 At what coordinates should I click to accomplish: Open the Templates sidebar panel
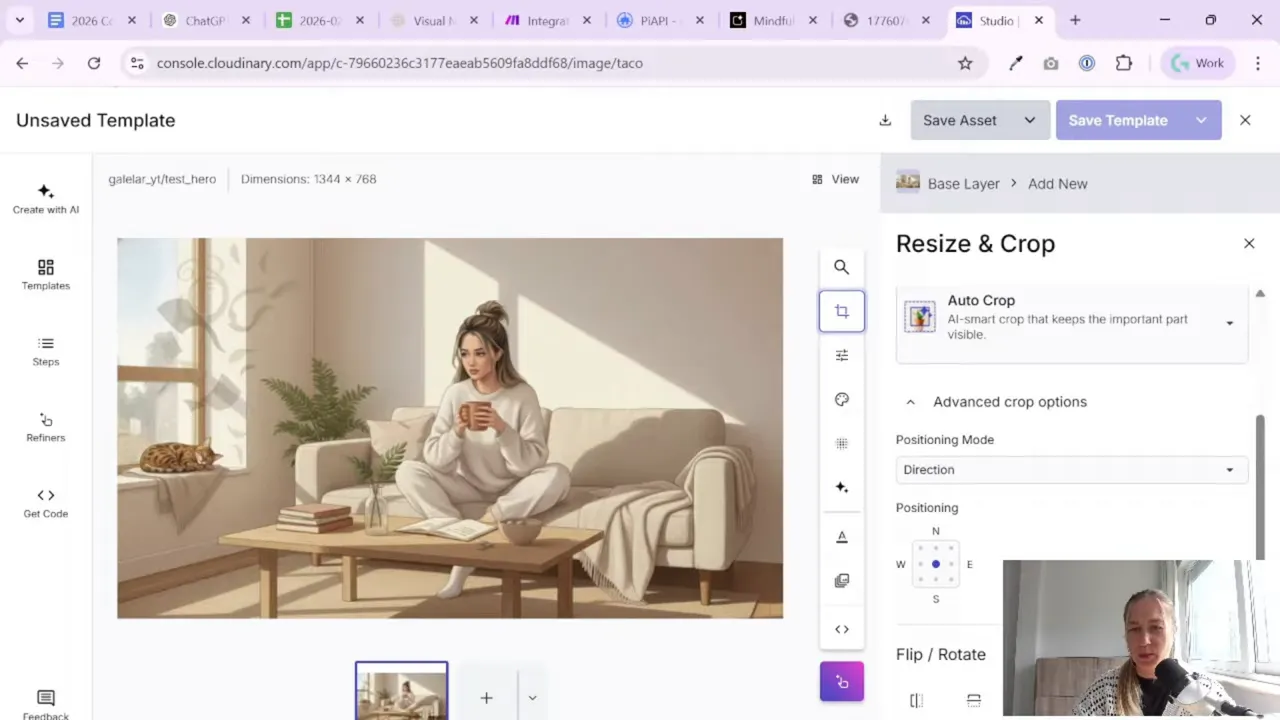point(46,275)
